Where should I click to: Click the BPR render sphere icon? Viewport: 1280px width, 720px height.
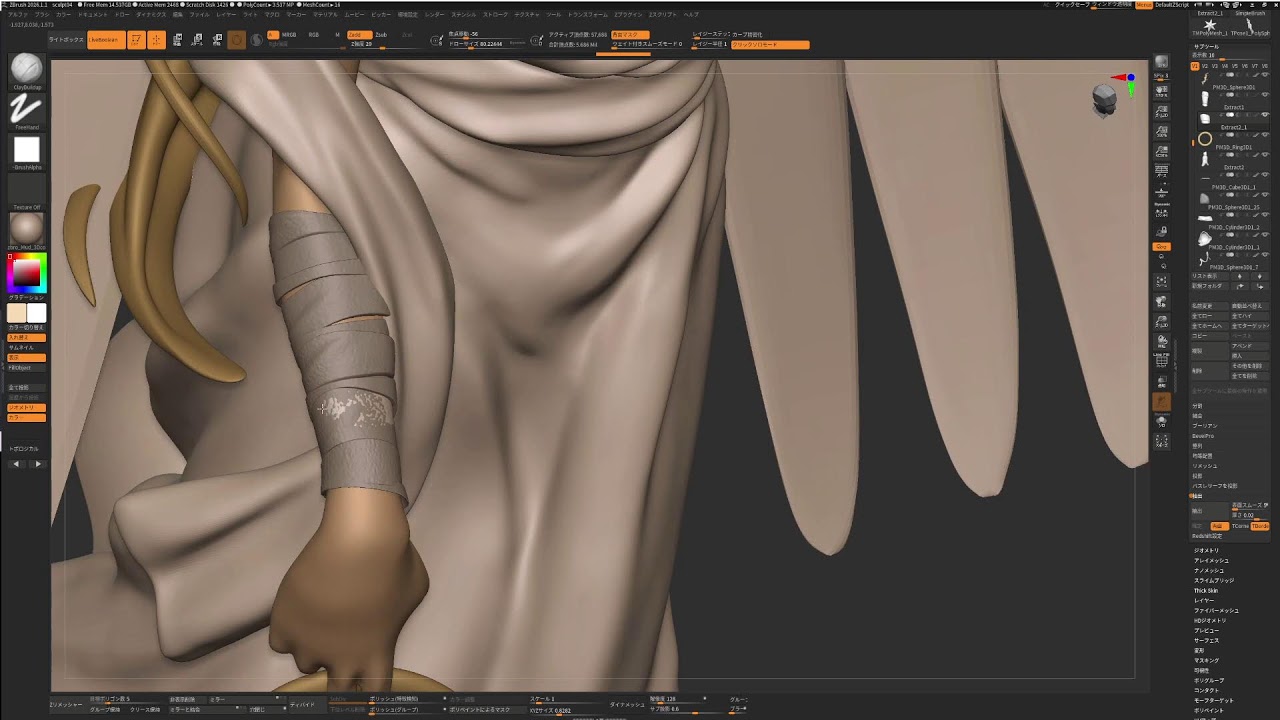(x=1162, y=63)
